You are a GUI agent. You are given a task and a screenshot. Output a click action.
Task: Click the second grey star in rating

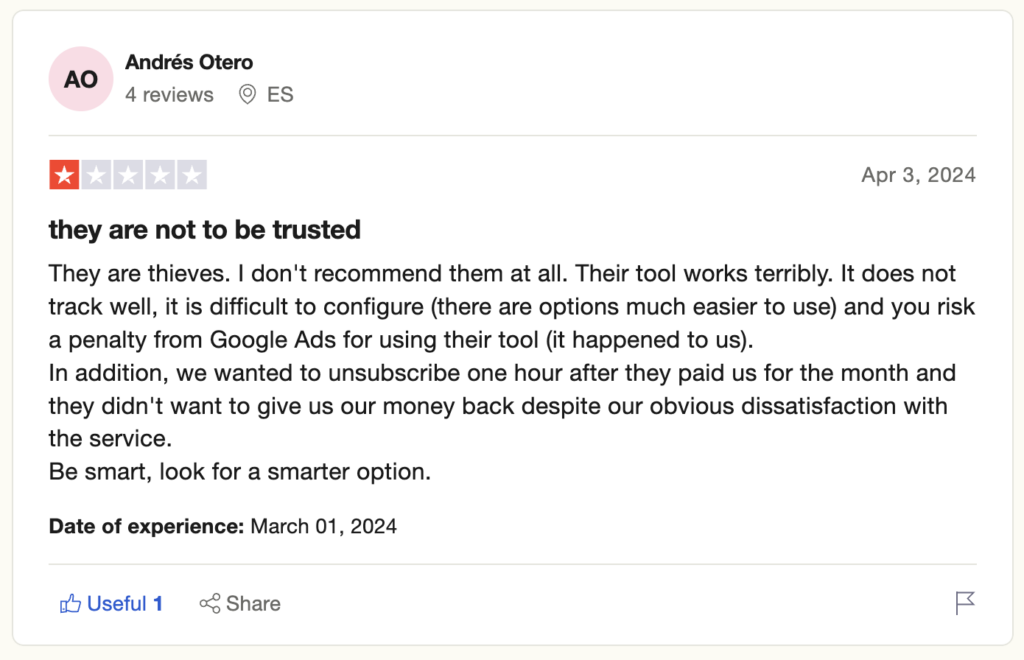point(96,176)
